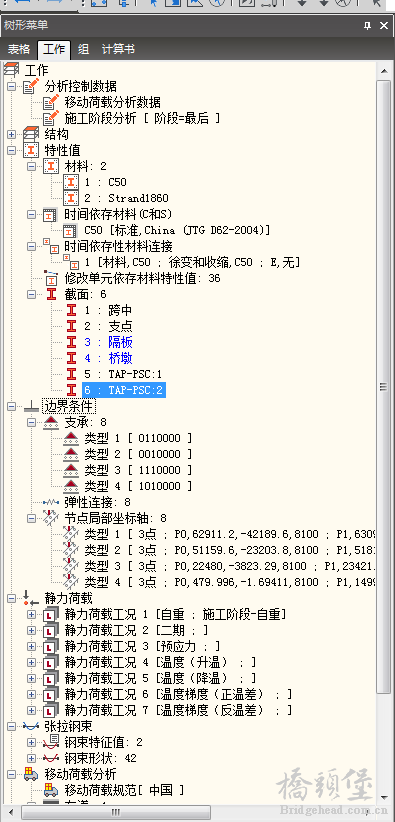Collapse the 边界条件 node
This screenshot has width=395, height=822.
[x=11, y=407]
